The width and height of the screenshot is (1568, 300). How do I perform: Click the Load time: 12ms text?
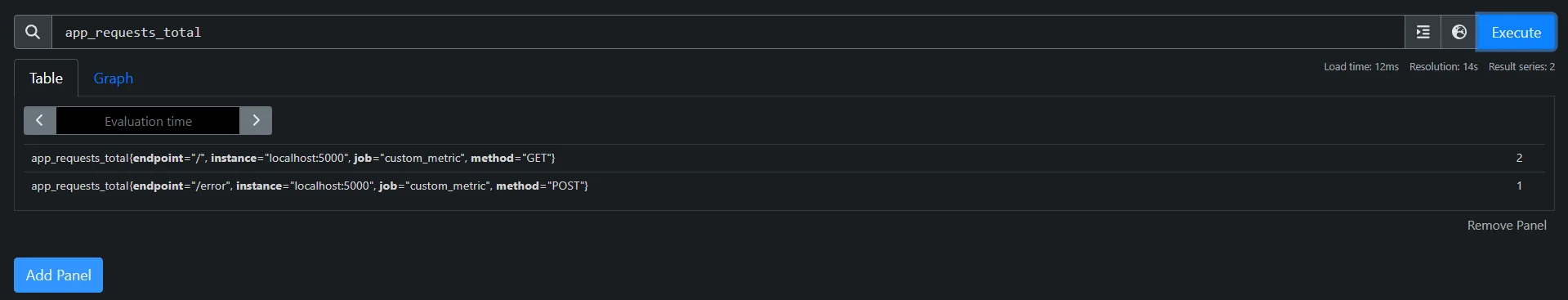pyautogui.click(x=1361, y=67)
